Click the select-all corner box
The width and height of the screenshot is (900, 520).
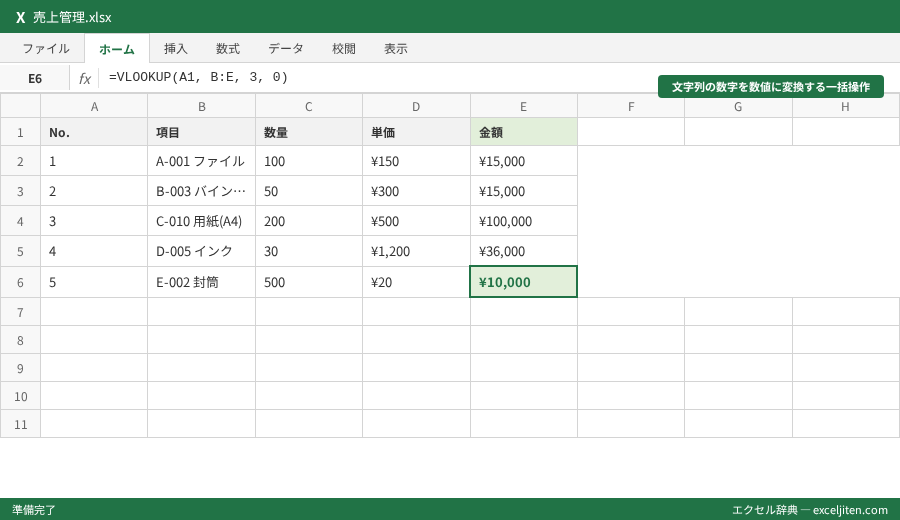[x=20, y=106]
